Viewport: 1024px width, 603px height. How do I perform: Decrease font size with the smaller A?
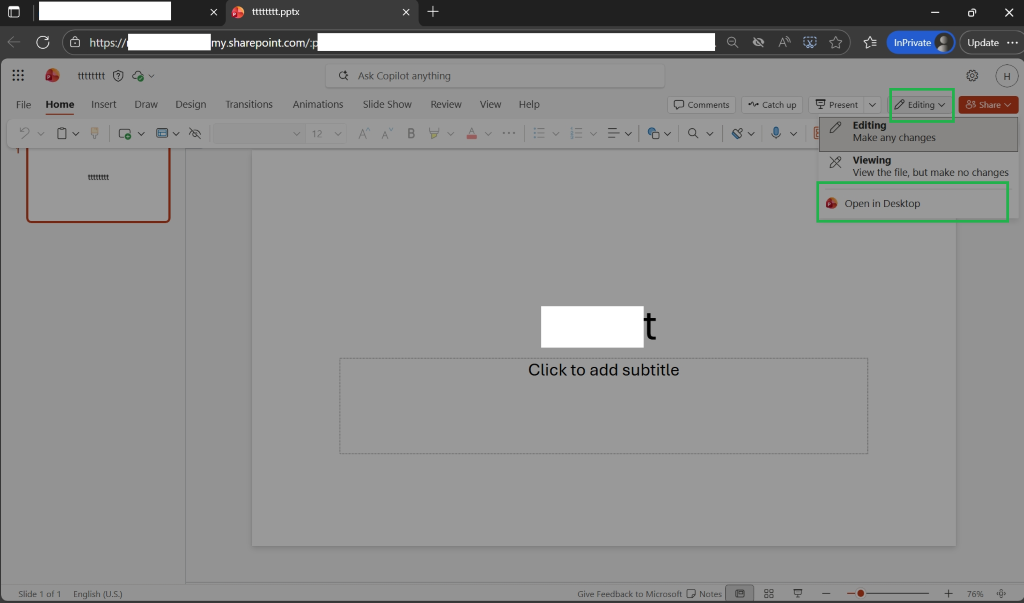387,133
